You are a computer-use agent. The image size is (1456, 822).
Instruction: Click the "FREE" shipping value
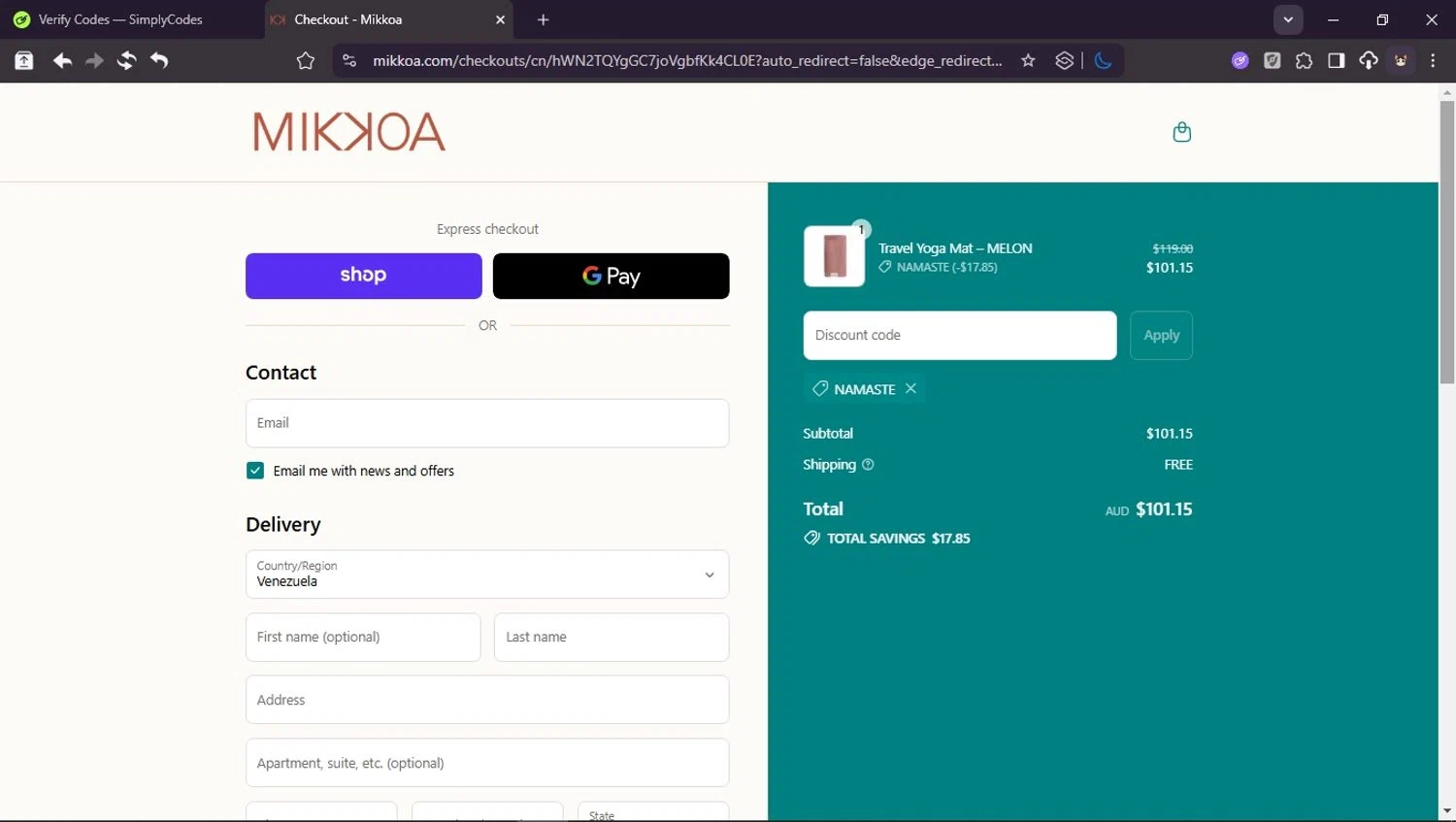[x=1178, y=465]
